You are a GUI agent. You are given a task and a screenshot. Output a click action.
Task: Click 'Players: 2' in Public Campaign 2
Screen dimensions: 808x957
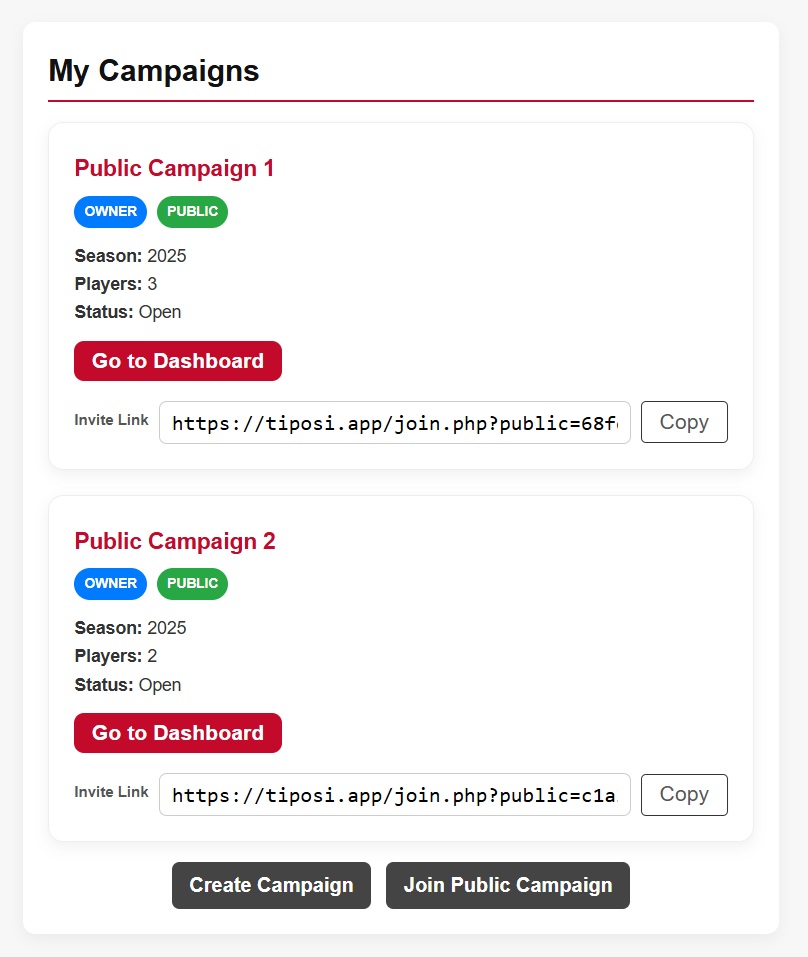click(x=115, y=656)
